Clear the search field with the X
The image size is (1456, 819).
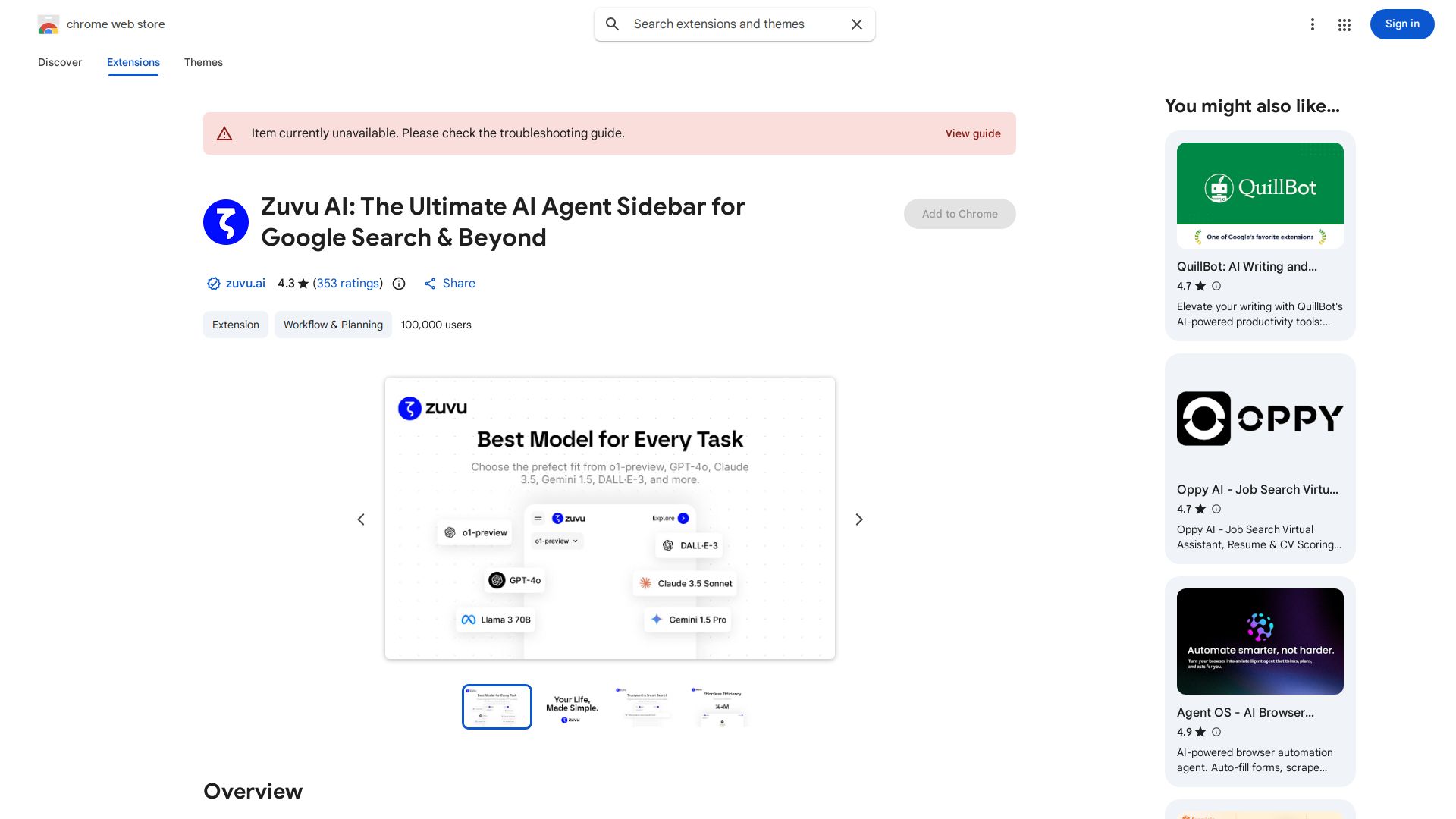point(856,24)
